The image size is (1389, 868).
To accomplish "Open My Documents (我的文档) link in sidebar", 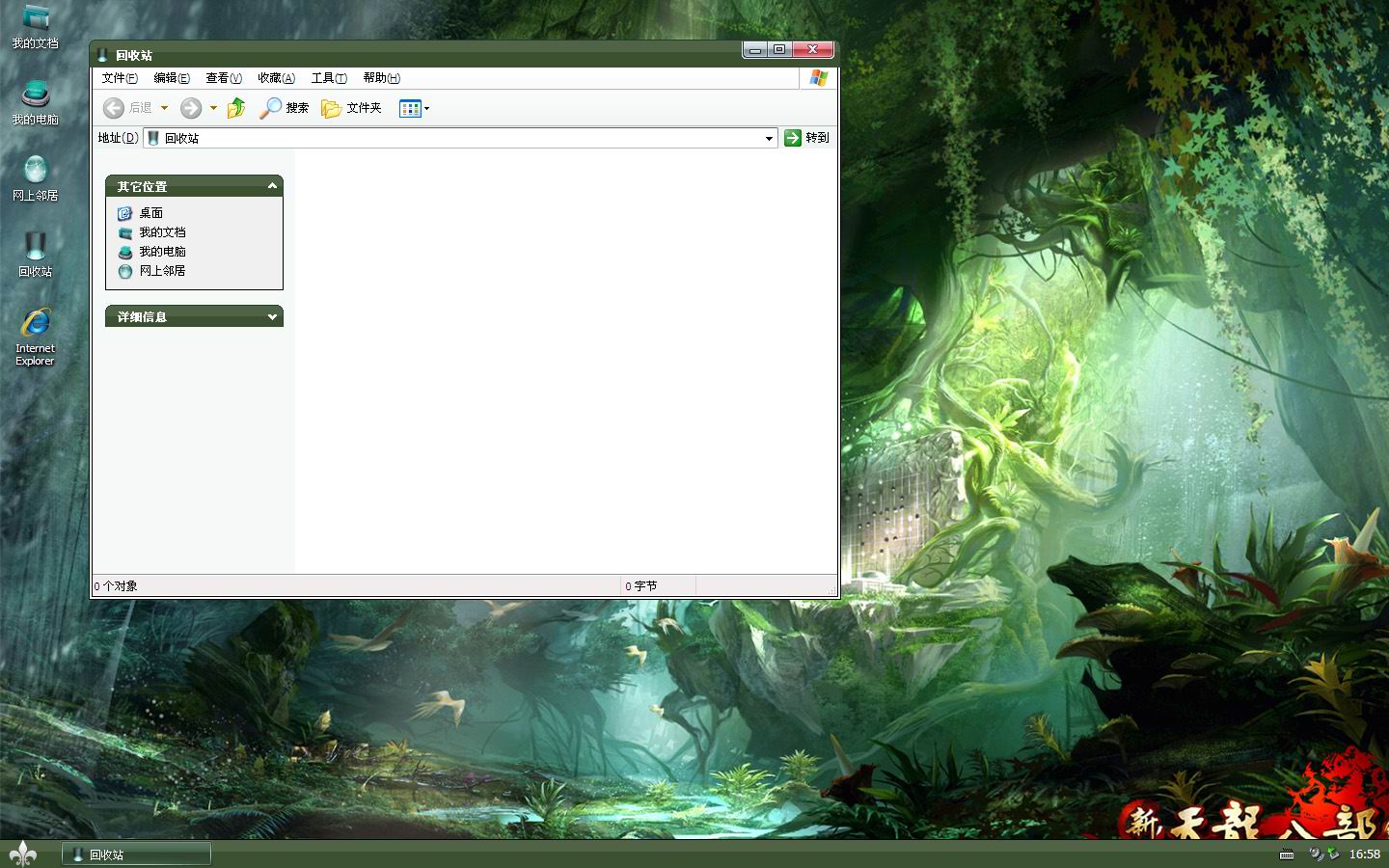I will tap(162, 232).
